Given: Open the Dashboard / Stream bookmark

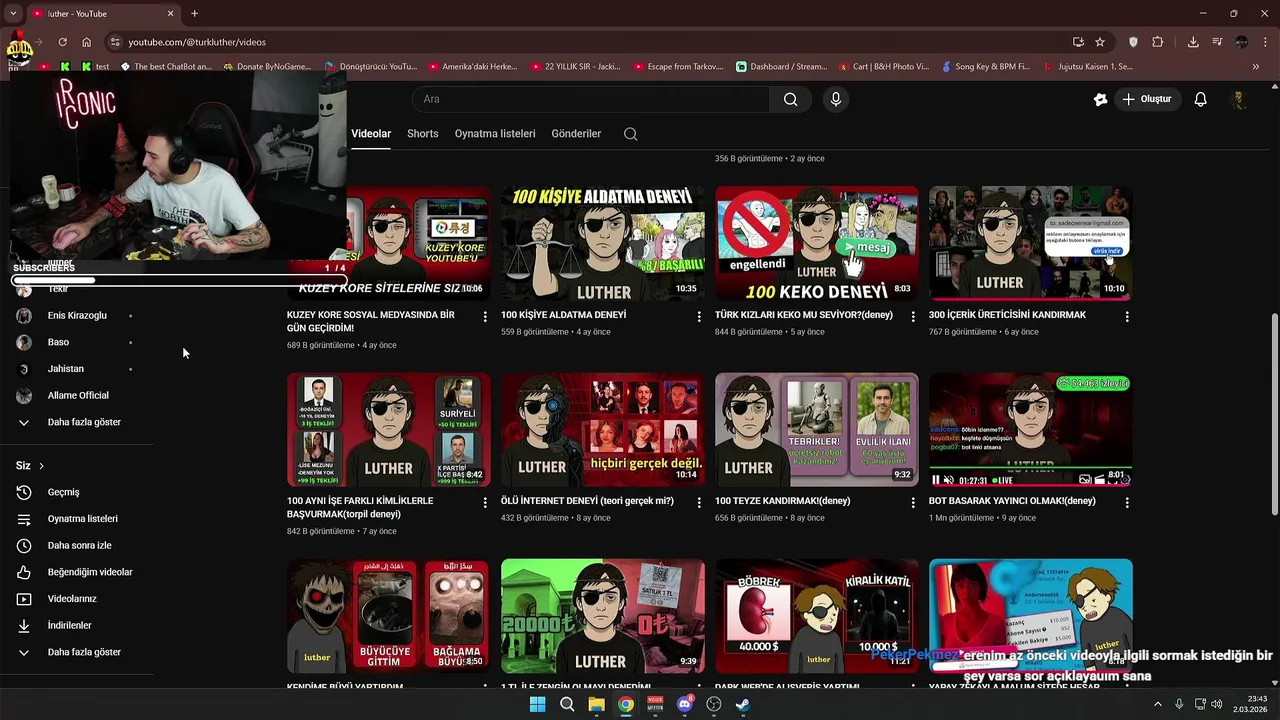Looking at the screenshot, I should pos(781,67).
